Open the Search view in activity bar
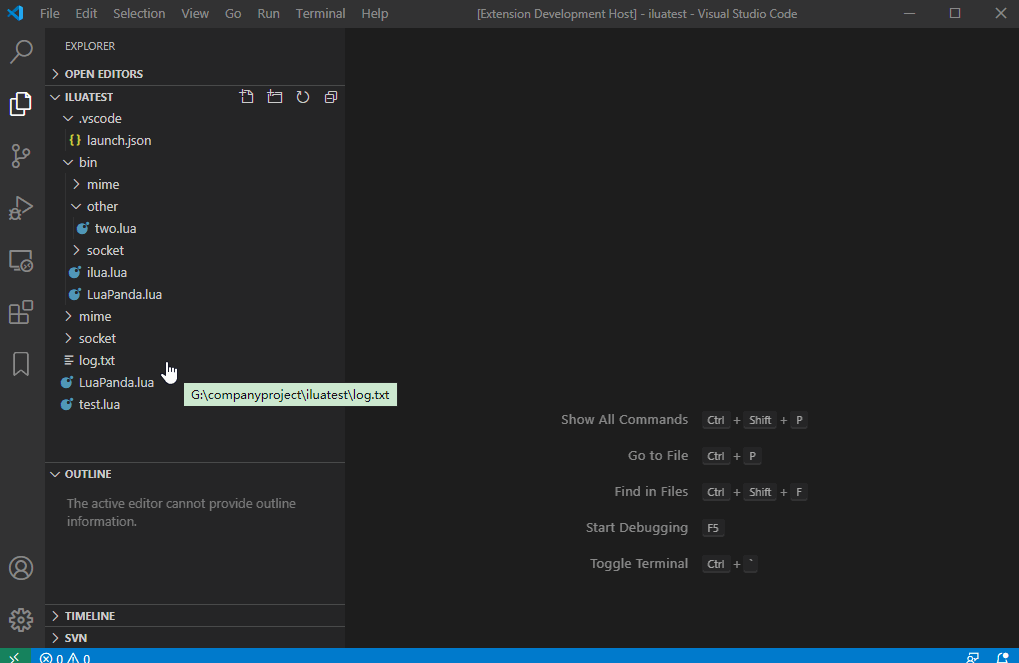The image size is (1019, 663). (21, 52)
